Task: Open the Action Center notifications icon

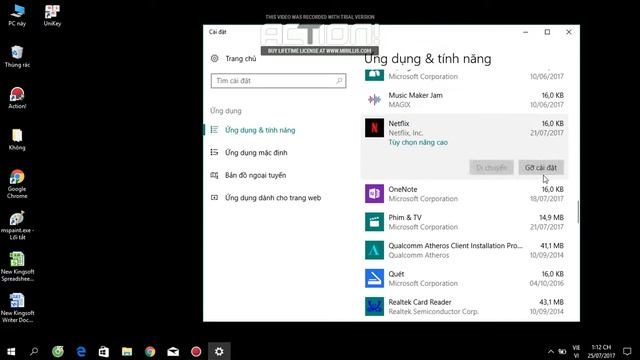Action: pos(627,351)
